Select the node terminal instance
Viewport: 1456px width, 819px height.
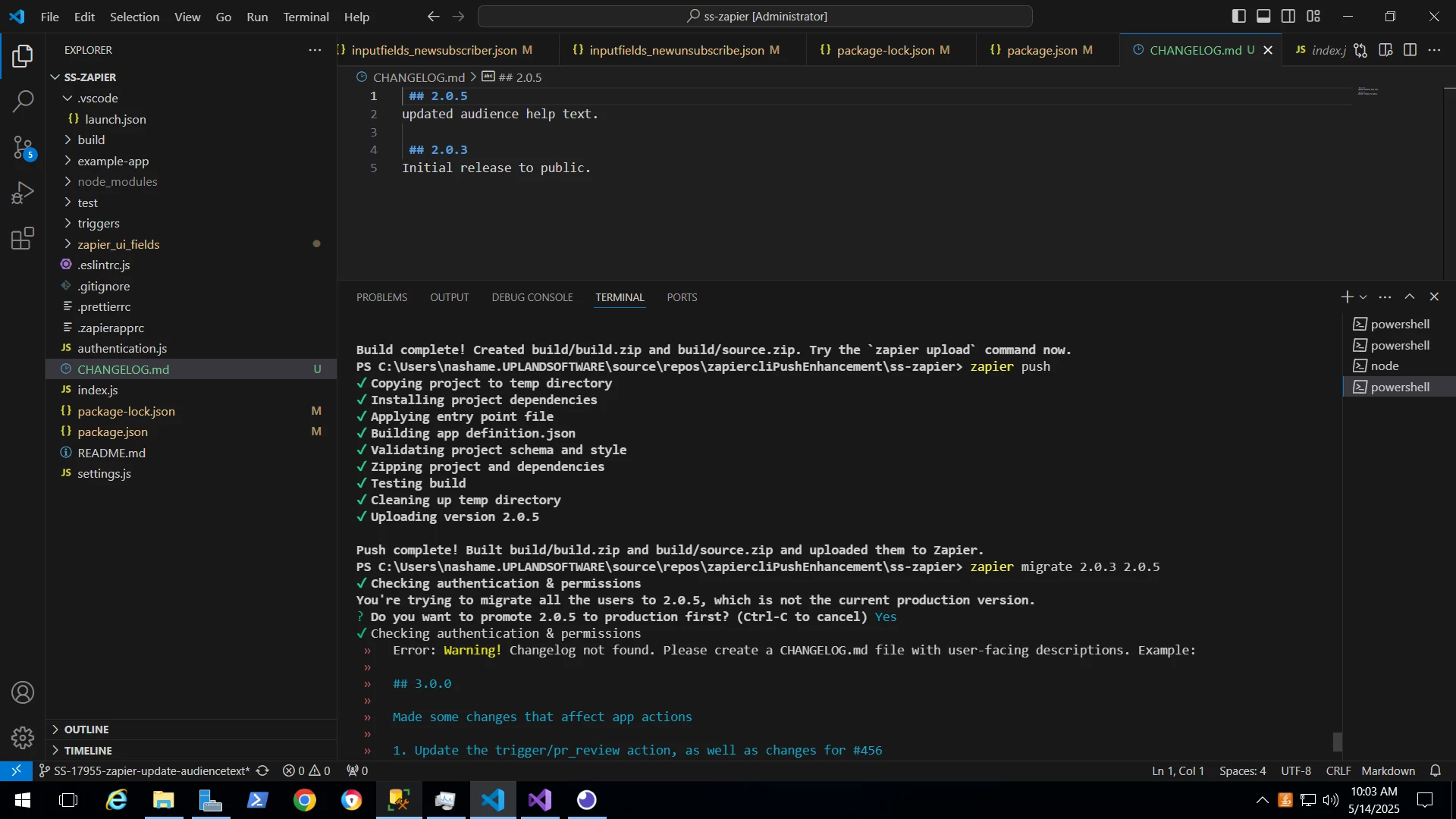pyautogui.click(x=1399, y=366)
